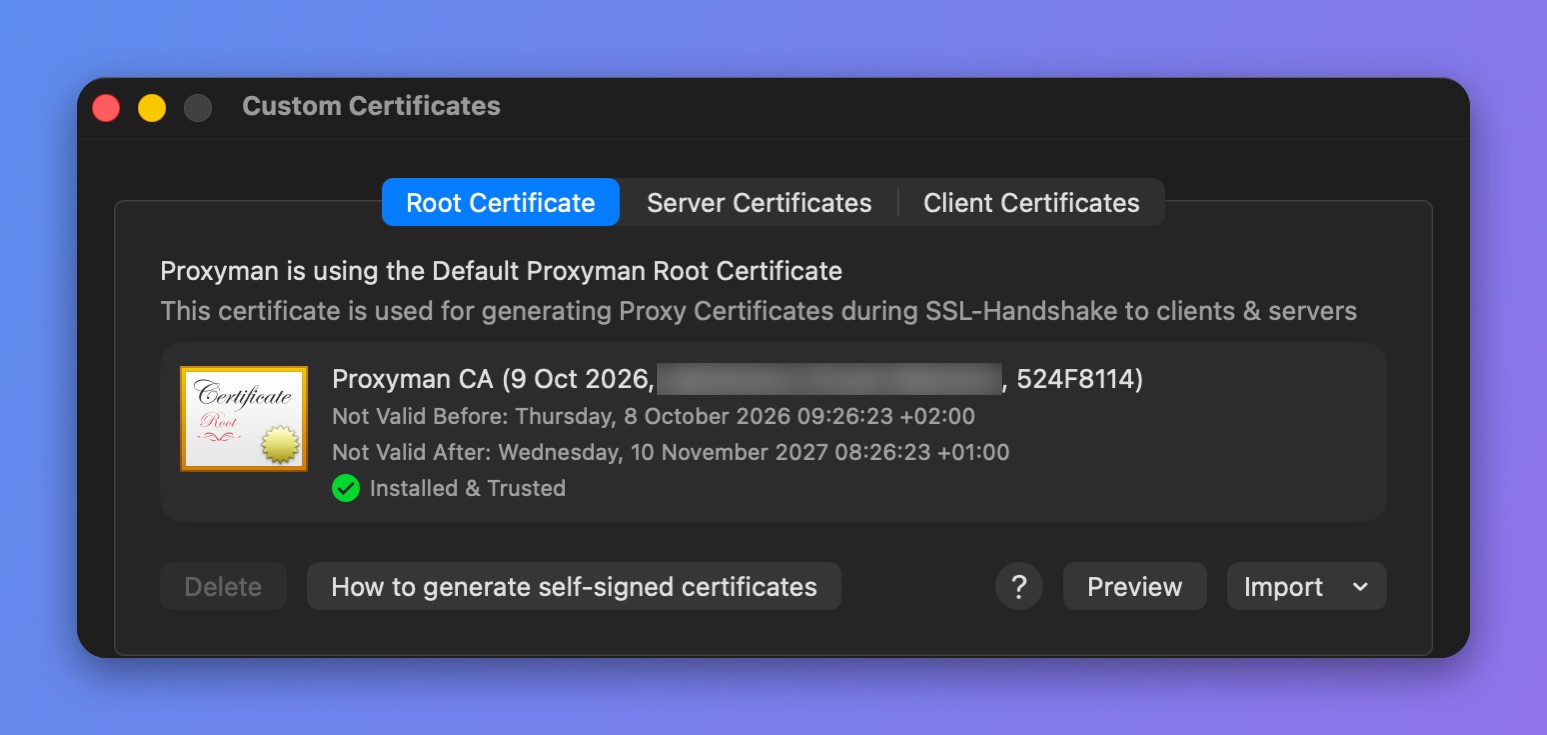The height and width of the screenshot is (735, 1547).
Task: Select the Proxyman CA certificate name
Action: point(737,379)
